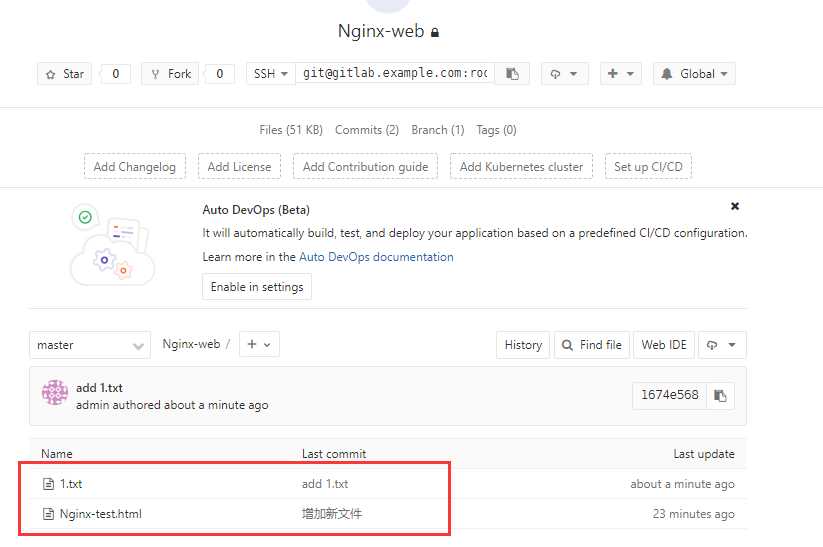Open the History view

[523, 345]
